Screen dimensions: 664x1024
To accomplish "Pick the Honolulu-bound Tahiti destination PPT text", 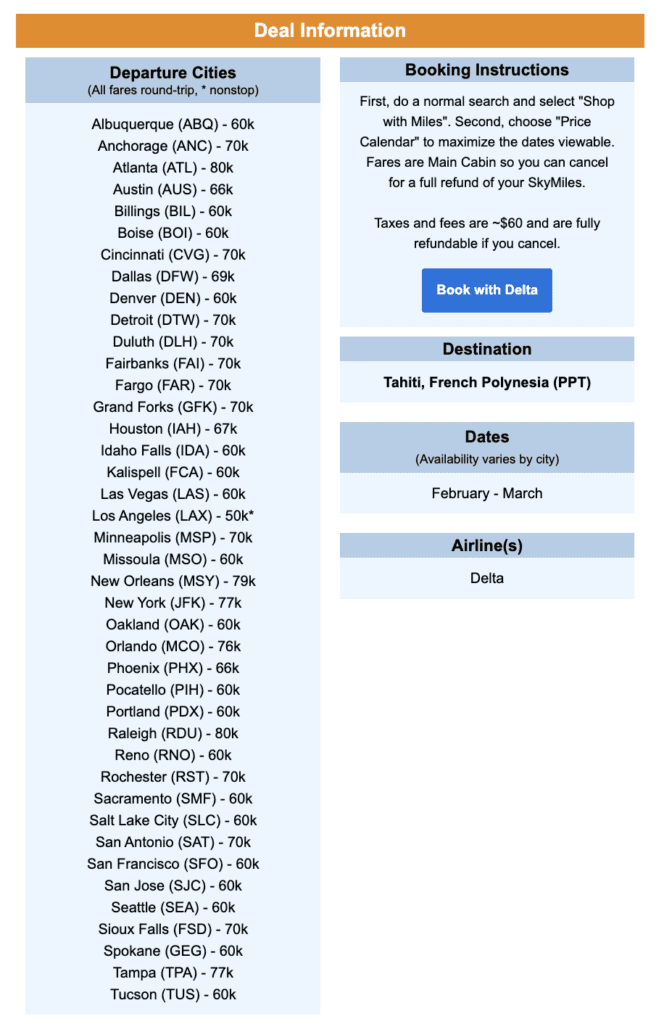I will click(487, 383).
